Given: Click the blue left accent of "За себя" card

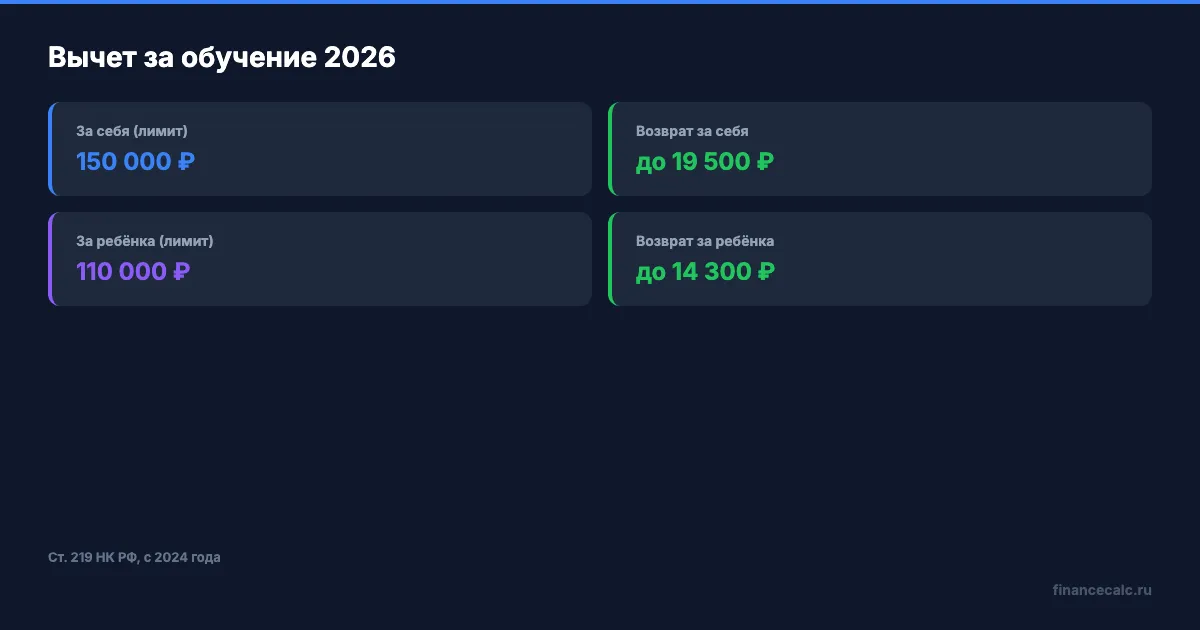Looking at the screenshot, I should point(50,149).
